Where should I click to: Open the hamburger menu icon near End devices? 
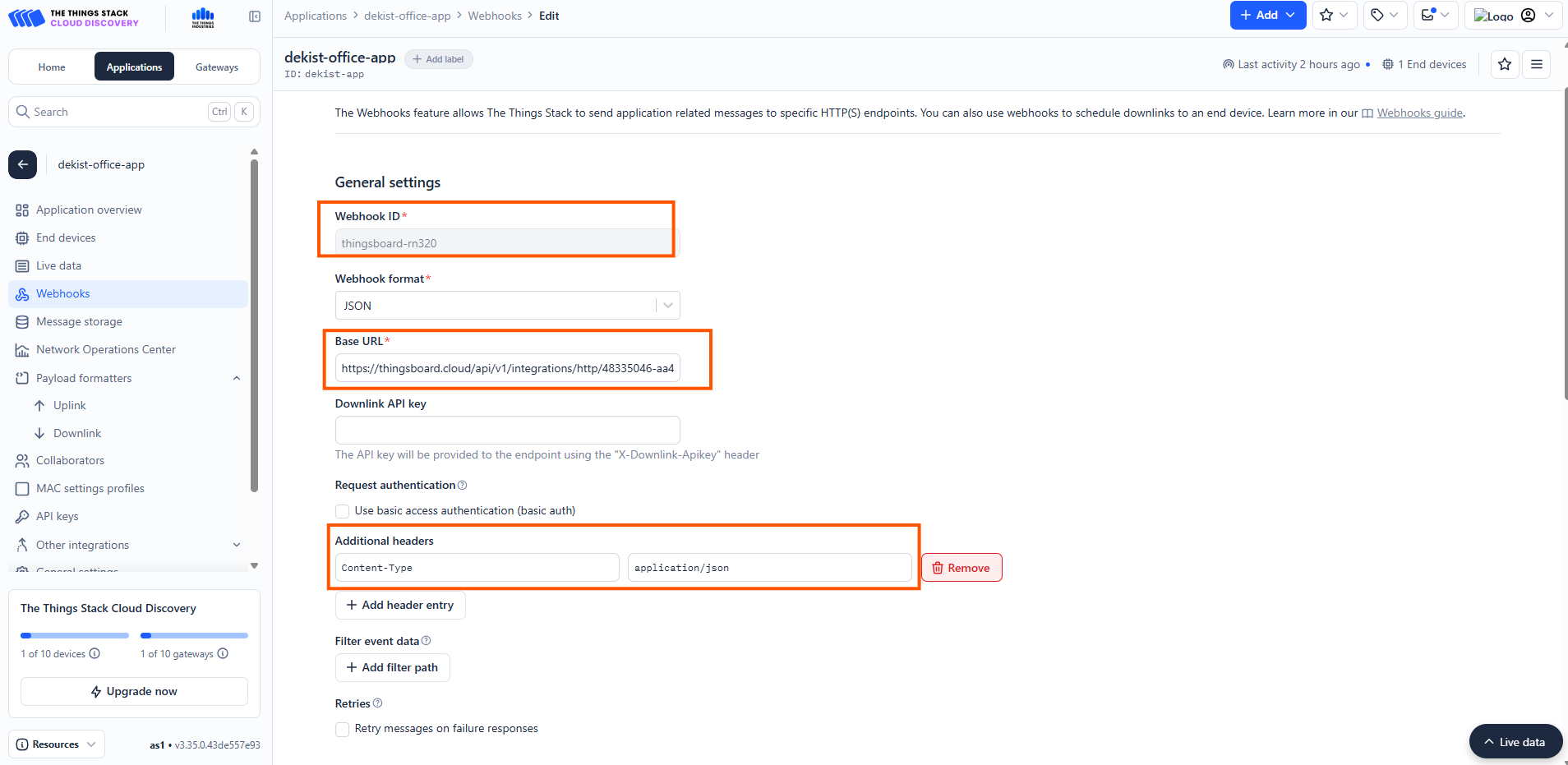[x=1536, y=64]
